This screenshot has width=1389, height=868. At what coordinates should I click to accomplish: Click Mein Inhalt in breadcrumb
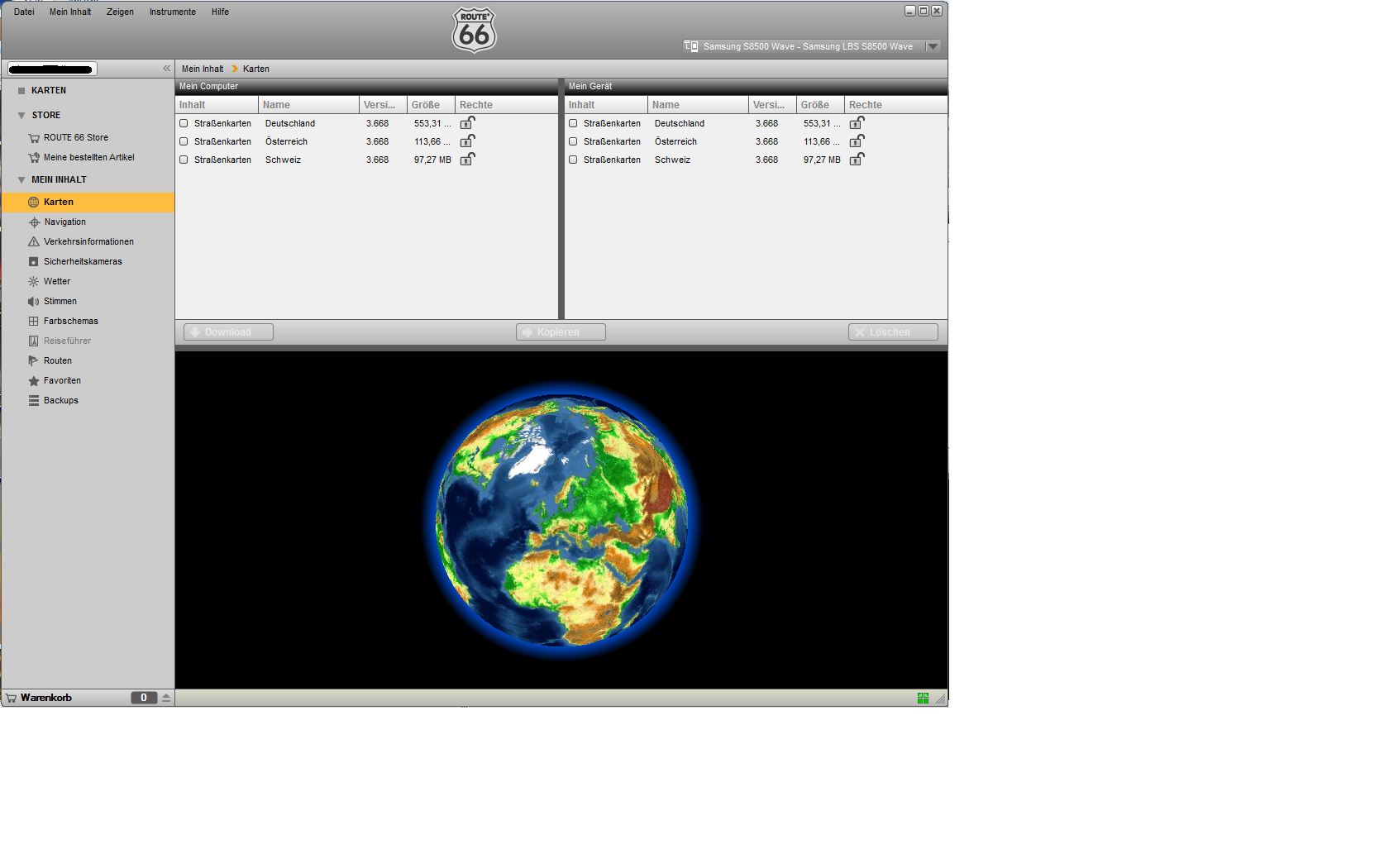point(203,69)
